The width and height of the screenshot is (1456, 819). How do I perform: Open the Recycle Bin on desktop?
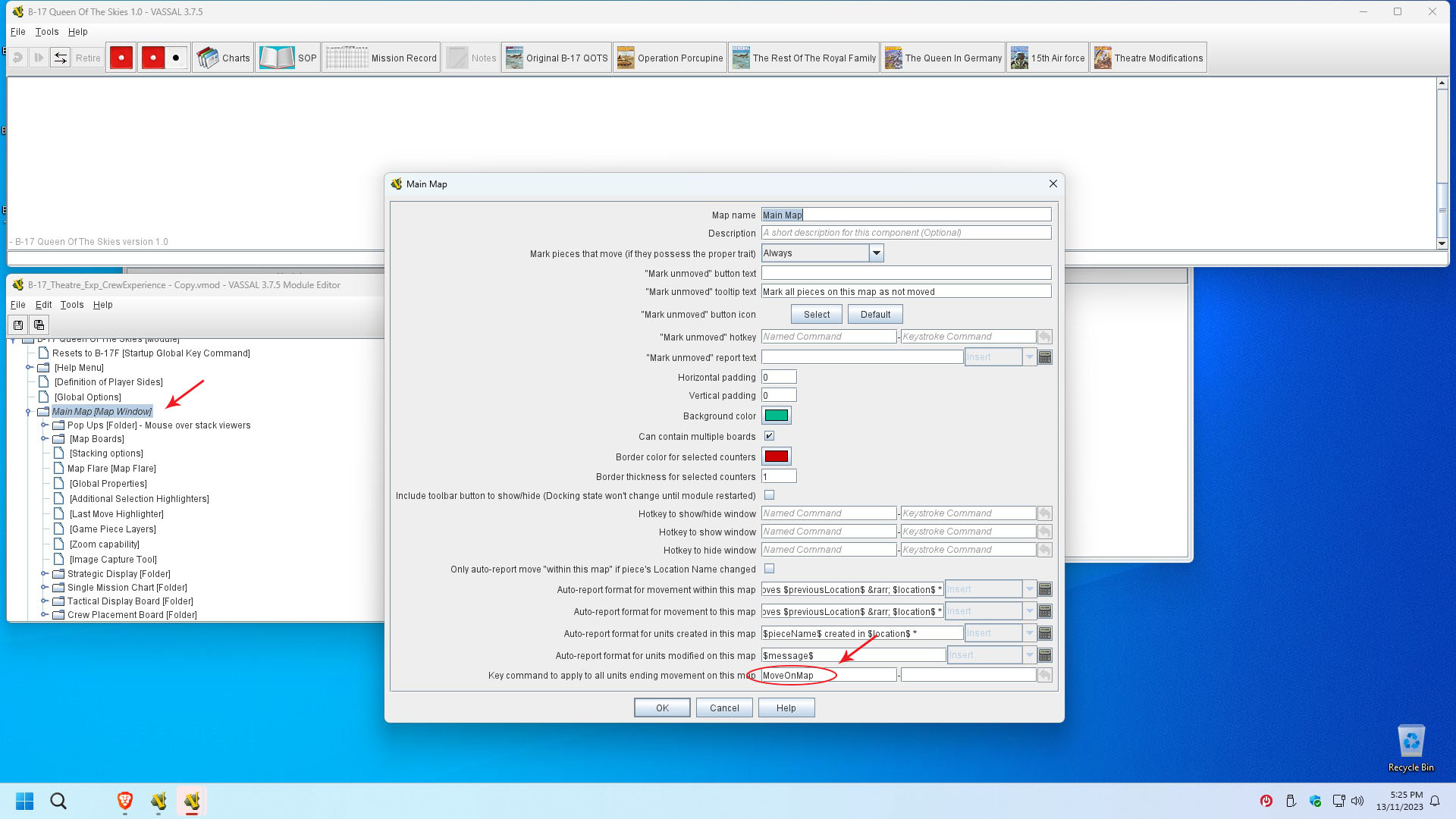coord(1410,748)
